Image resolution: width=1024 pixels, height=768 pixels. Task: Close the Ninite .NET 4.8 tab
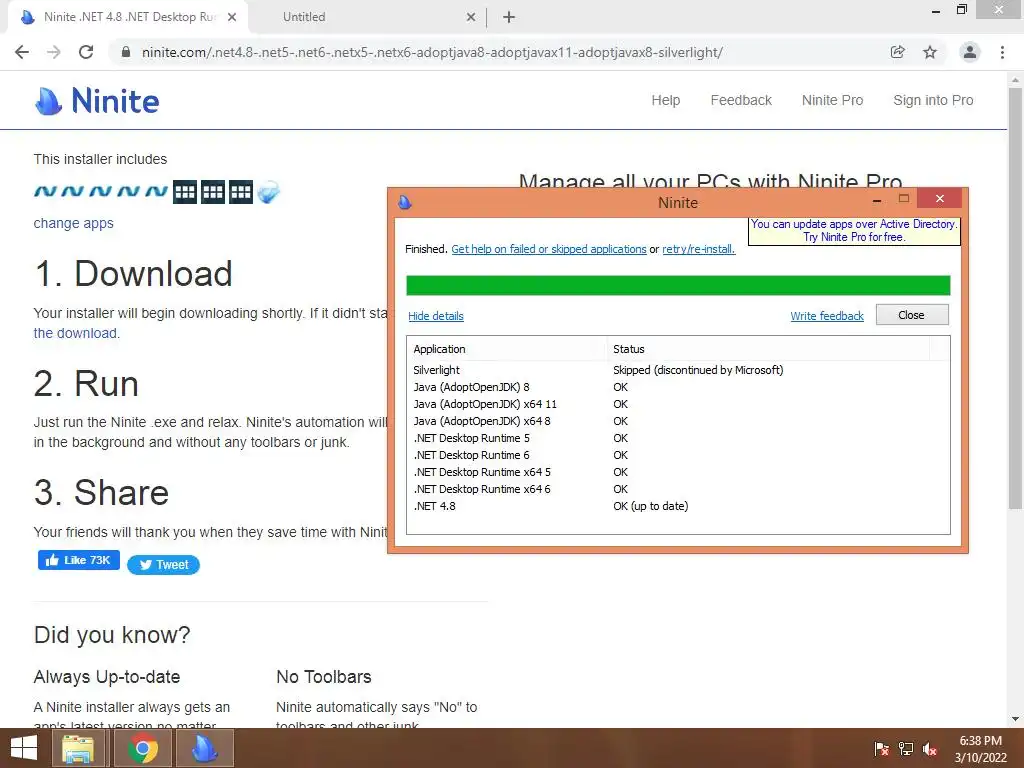point(232,17)
